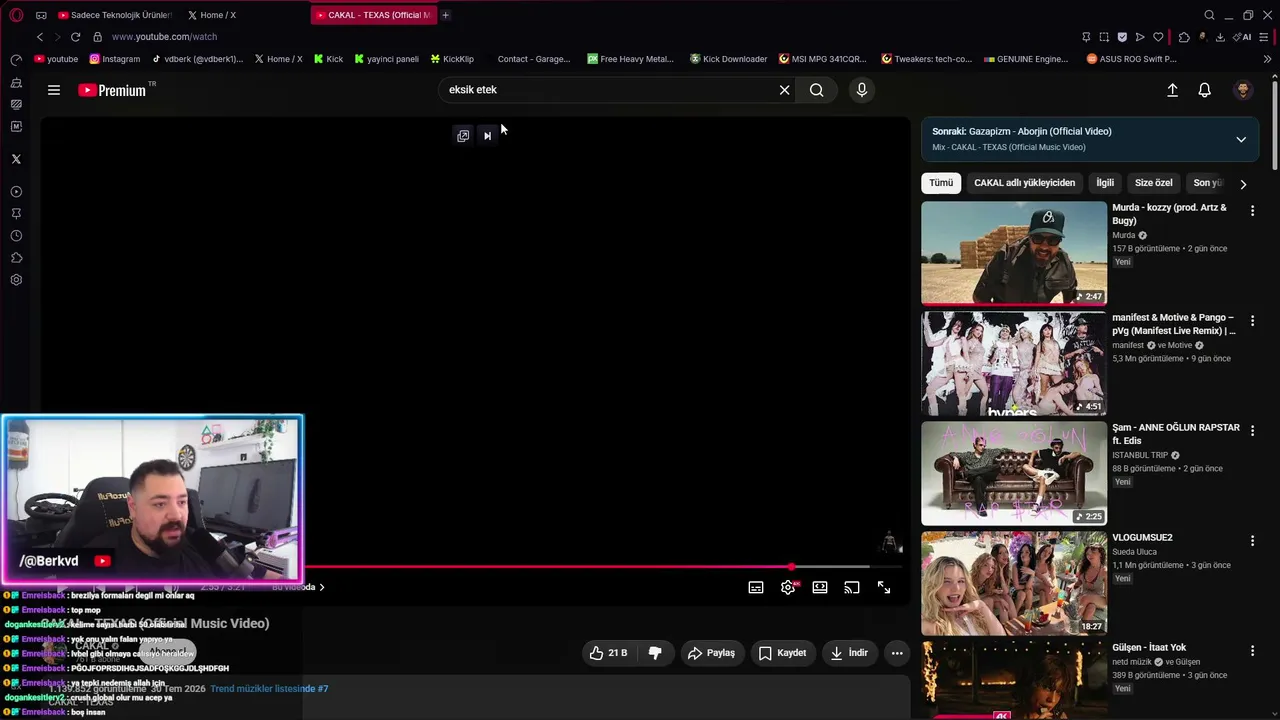Switch to the Sadece Teknolojik Ürünler tab
This screenshot has height=720, width=1280.
click(115, 15)
